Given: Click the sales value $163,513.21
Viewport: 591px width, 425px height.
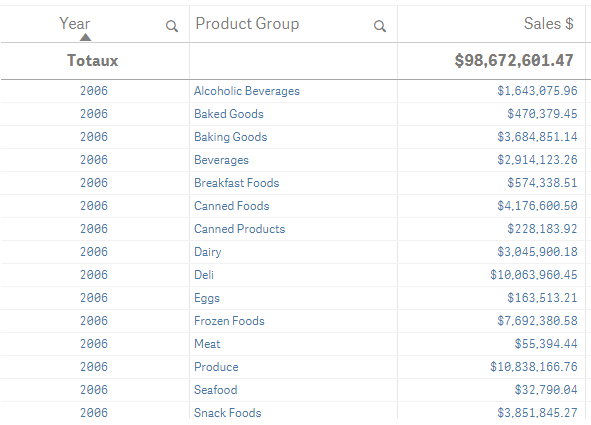Looking at the screenshot, I should [x=542, y=298].
